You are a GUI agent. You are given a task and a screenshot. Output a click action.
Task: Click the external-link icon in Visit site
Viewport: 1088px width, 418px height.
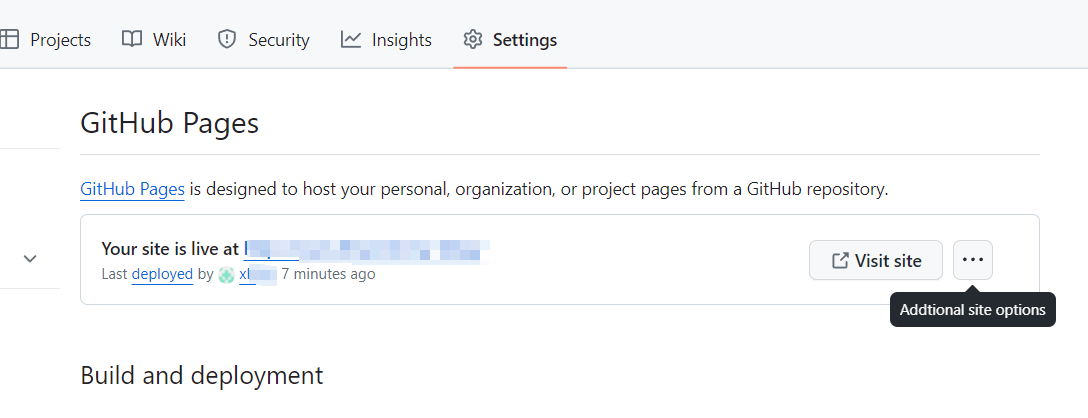[840, 261]
